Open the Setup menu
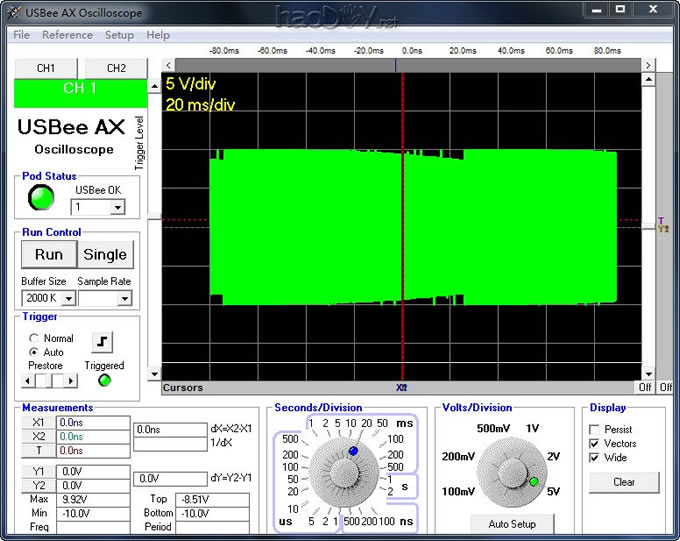This screenshot has height=541, width=680. coord(119,35)
